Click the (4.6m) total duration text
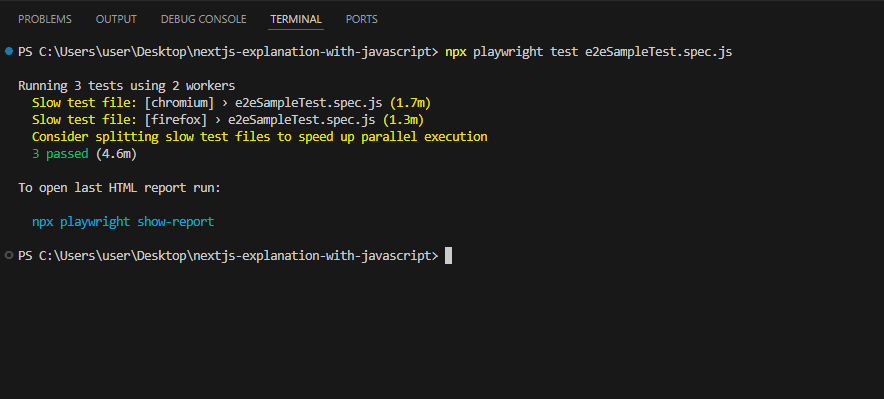Screen dimensions: 884x399 click(x=116, y=154)
